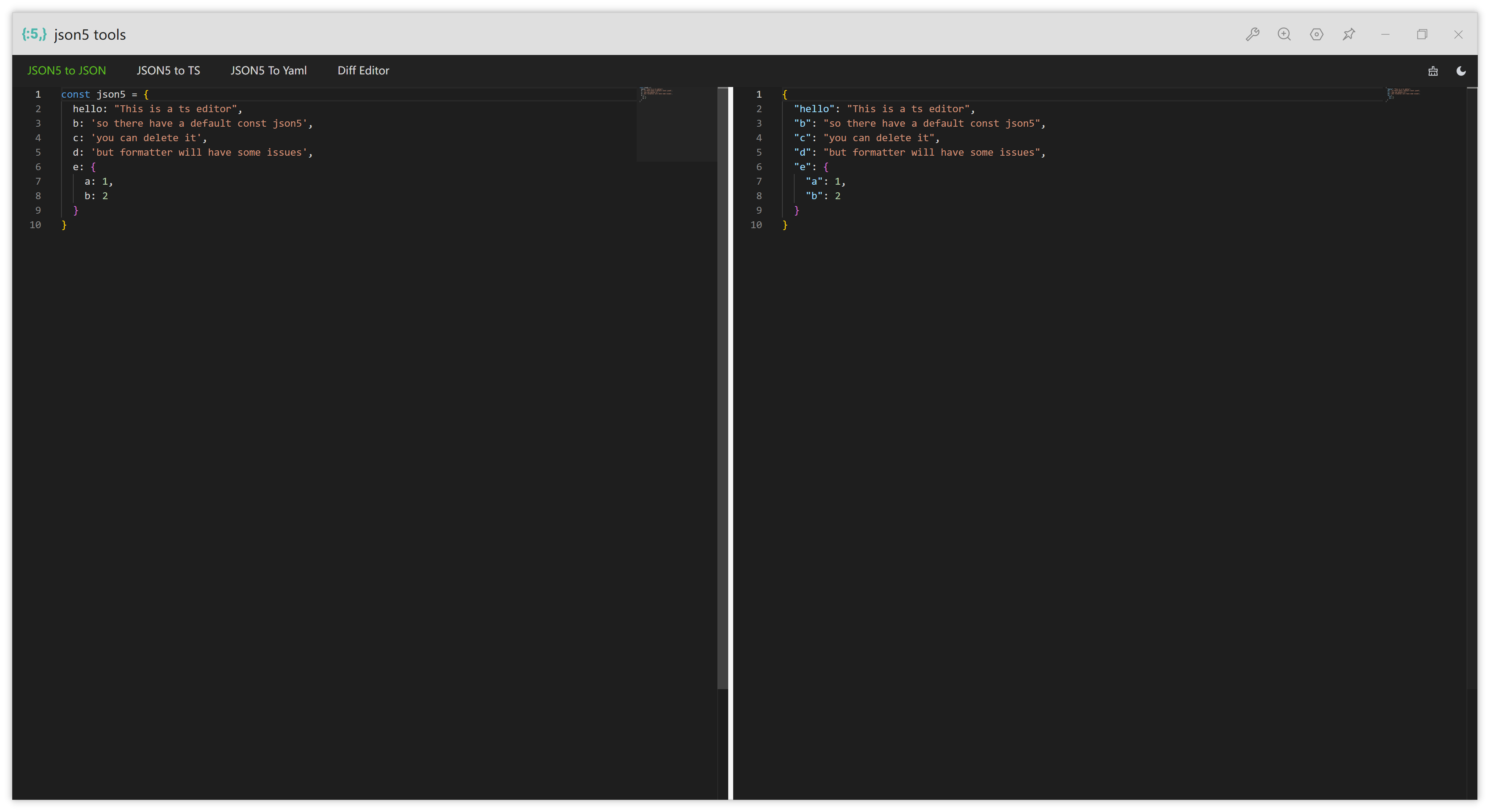Click output line "b": "so there have a default const json5"

(x=920, y=123)
